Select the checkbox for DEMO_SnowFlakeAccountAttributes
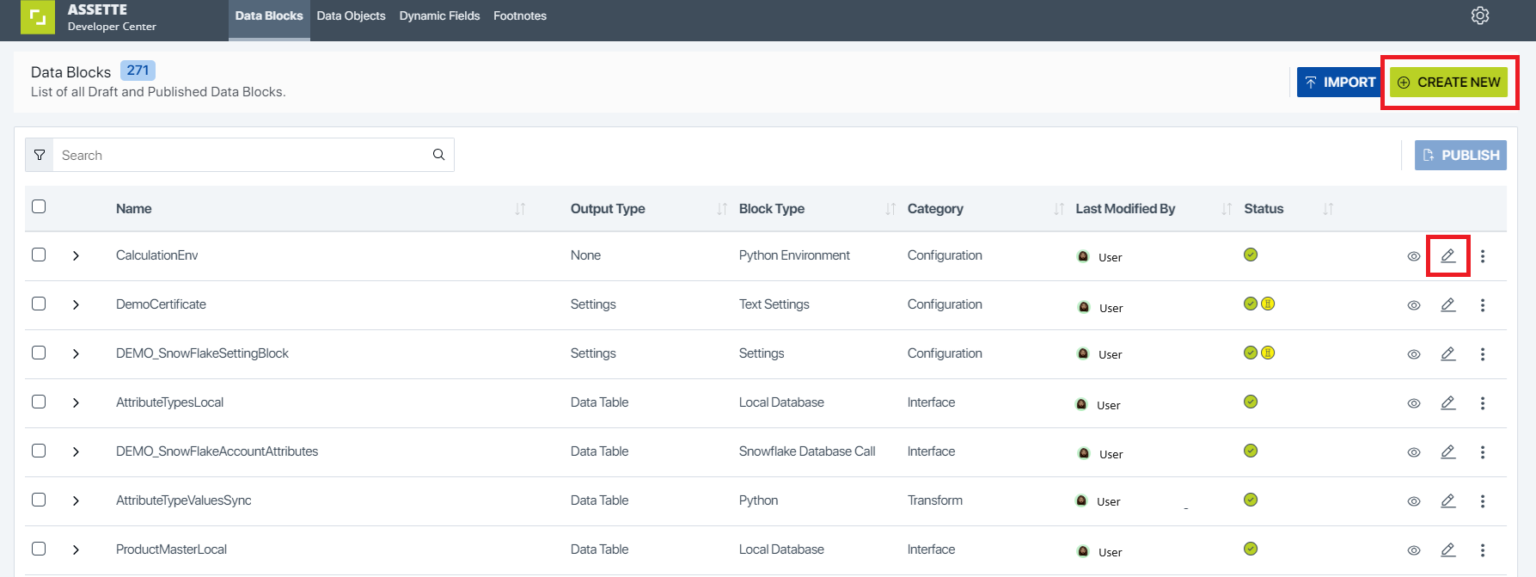The height and width of the screenshot is (577, 1536). pos(38,450)
